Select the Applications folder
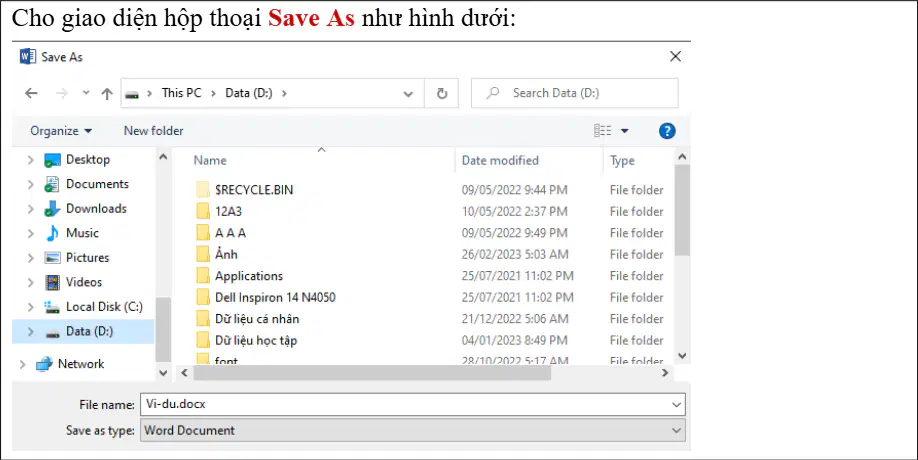The height and width of the screenshot is (460, 918). [249, 276]
